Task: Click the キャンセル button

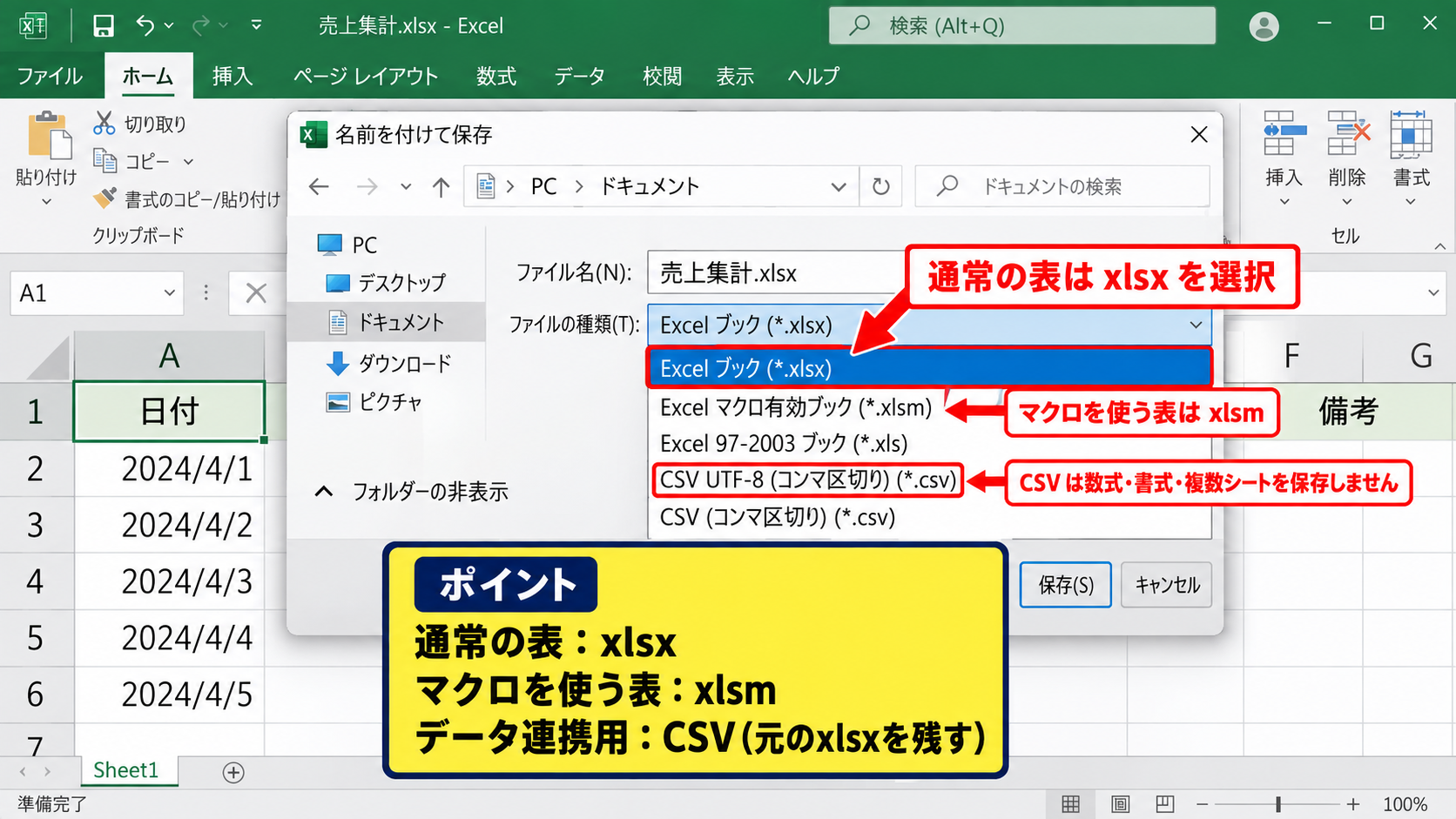Action: [1167, 585]
